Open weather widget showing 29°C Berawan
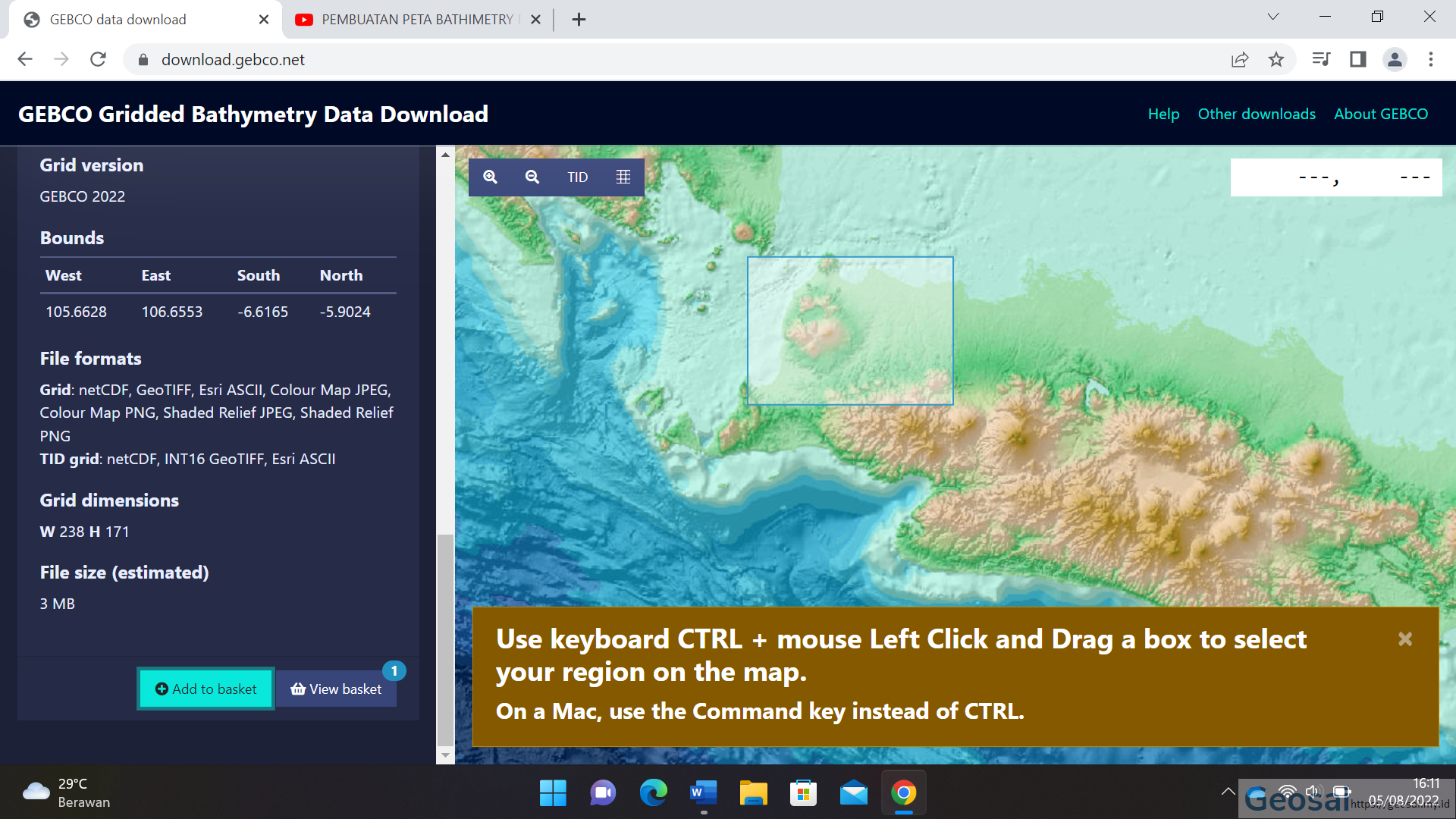1456x819 pixels. (x=67, y=793)
